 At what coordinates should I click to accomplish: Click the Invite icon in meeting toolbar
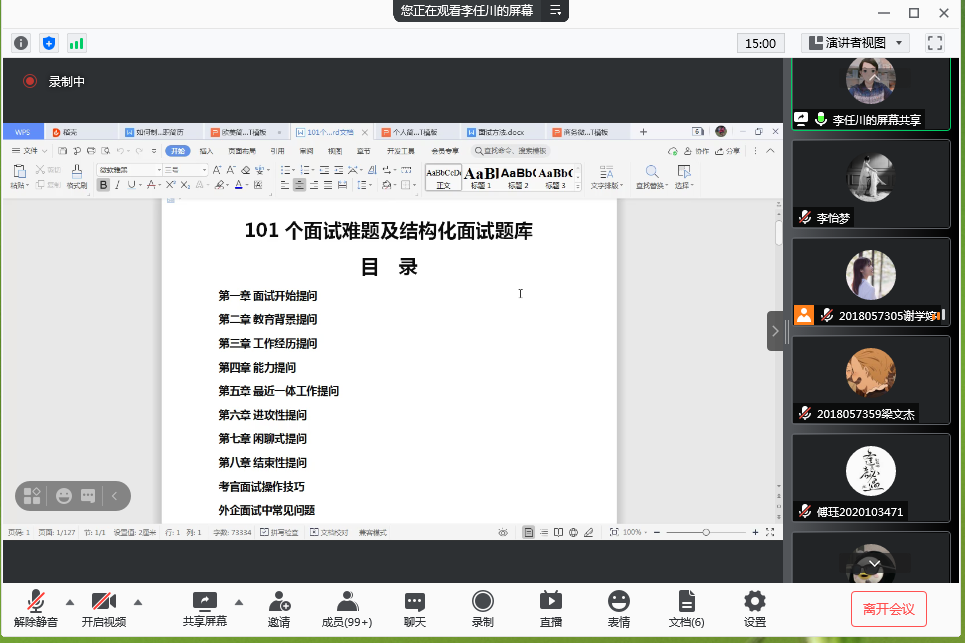coord(279,602)
